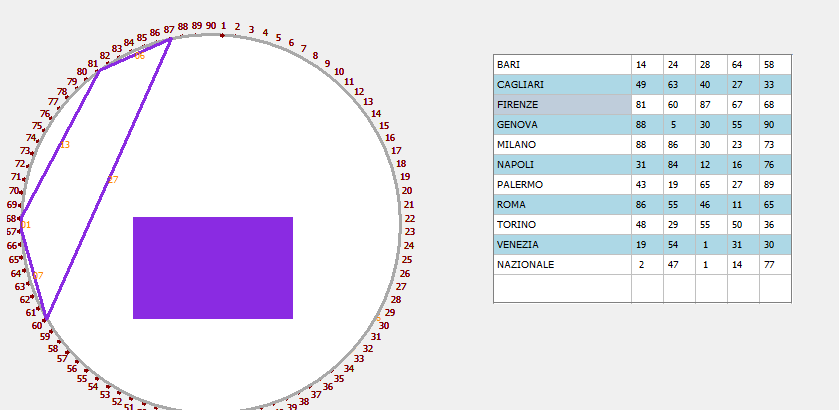Screen dimensions: 839x410
Task: Click cell 84 in the NAPOLI row
Action: (x=680, y=165)
